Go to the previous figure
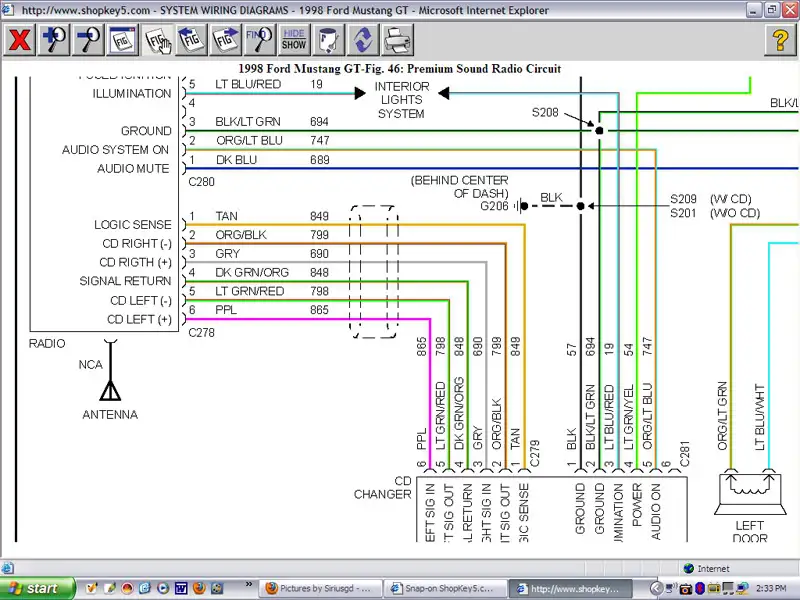The image size is (800, 600). point(191,40)
